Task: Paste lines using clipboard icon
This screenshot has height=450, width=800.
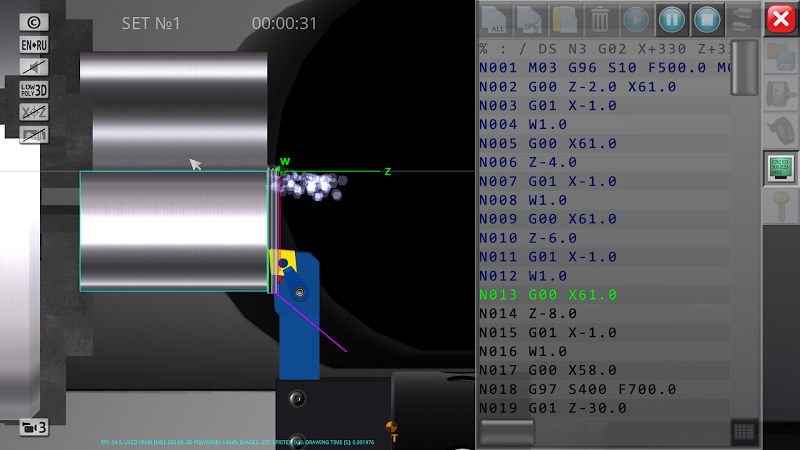Action: coord(565,20)
